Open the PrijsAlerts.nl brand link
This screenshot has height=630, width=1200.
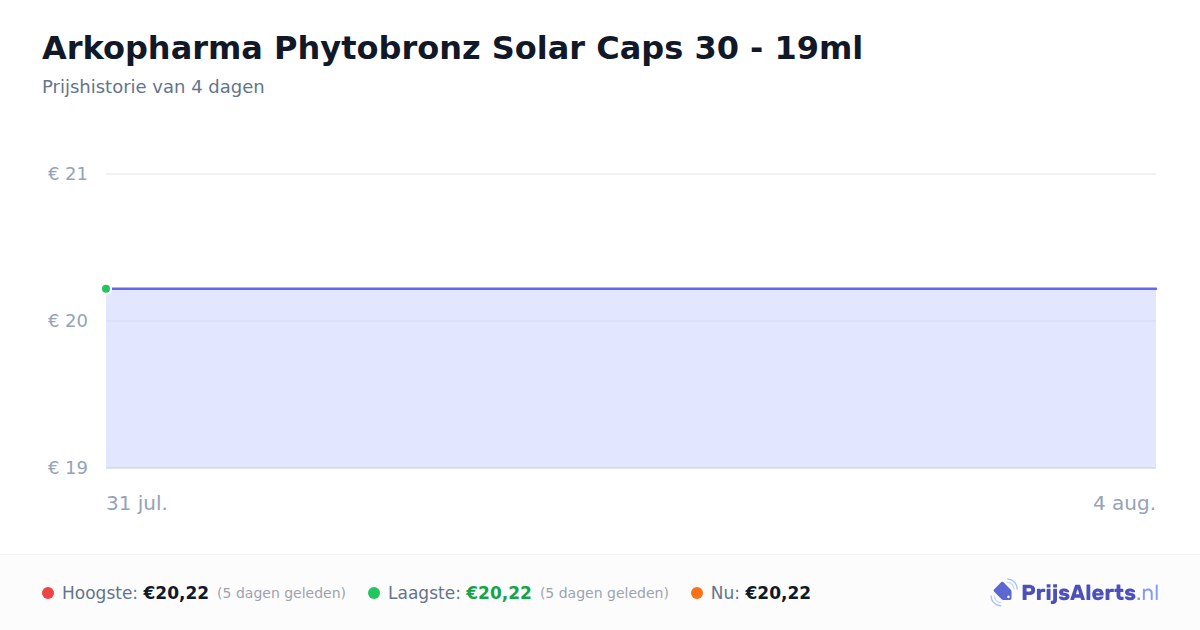tap(1074, 593)
